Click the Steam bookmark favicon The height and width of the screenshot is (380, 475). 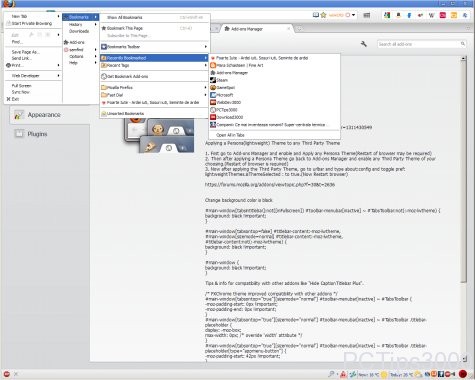(213, 80)
